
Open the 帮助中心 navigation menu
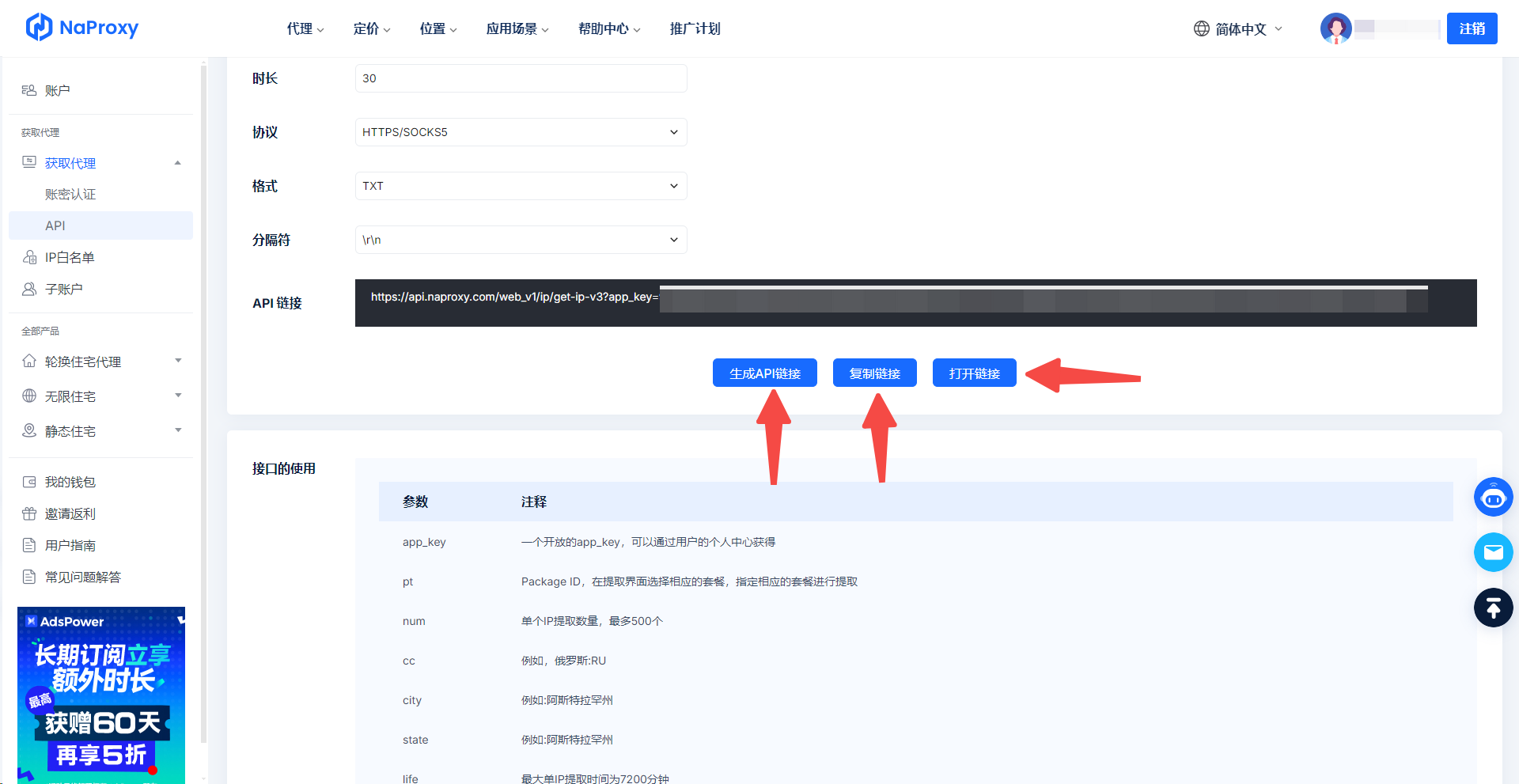[x=609, y=28]
